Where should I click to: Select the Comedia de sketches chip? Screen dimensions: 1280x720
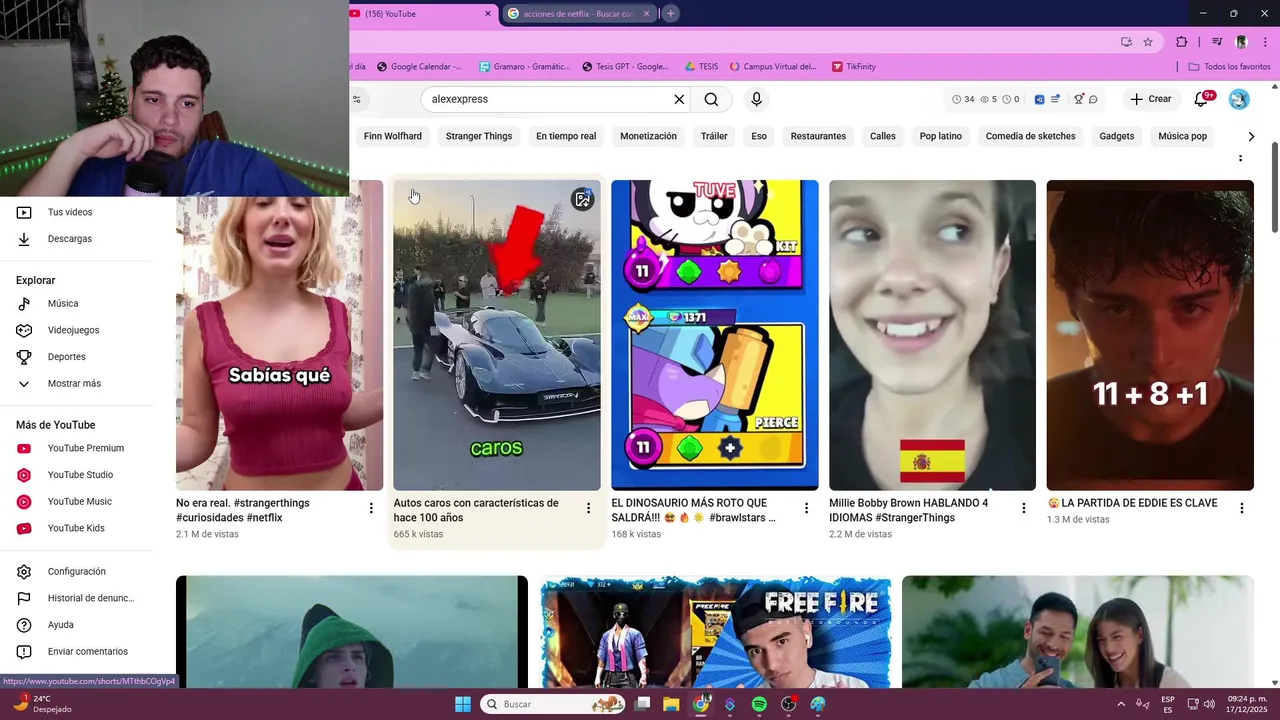[x=1031, y=136]
